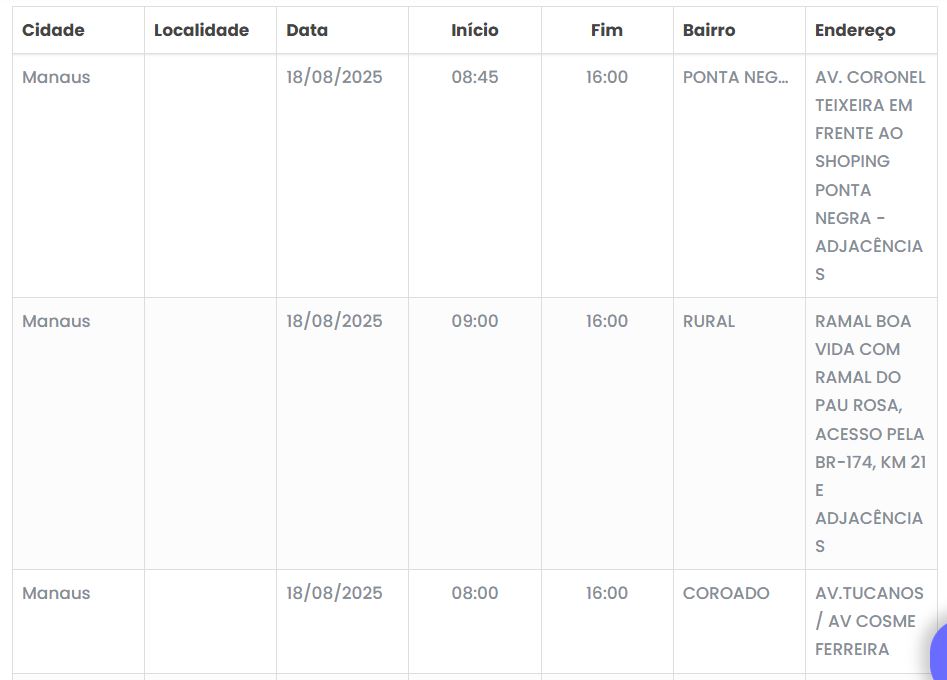
Task: Select the Fim column header
Action: click(606, 30)
